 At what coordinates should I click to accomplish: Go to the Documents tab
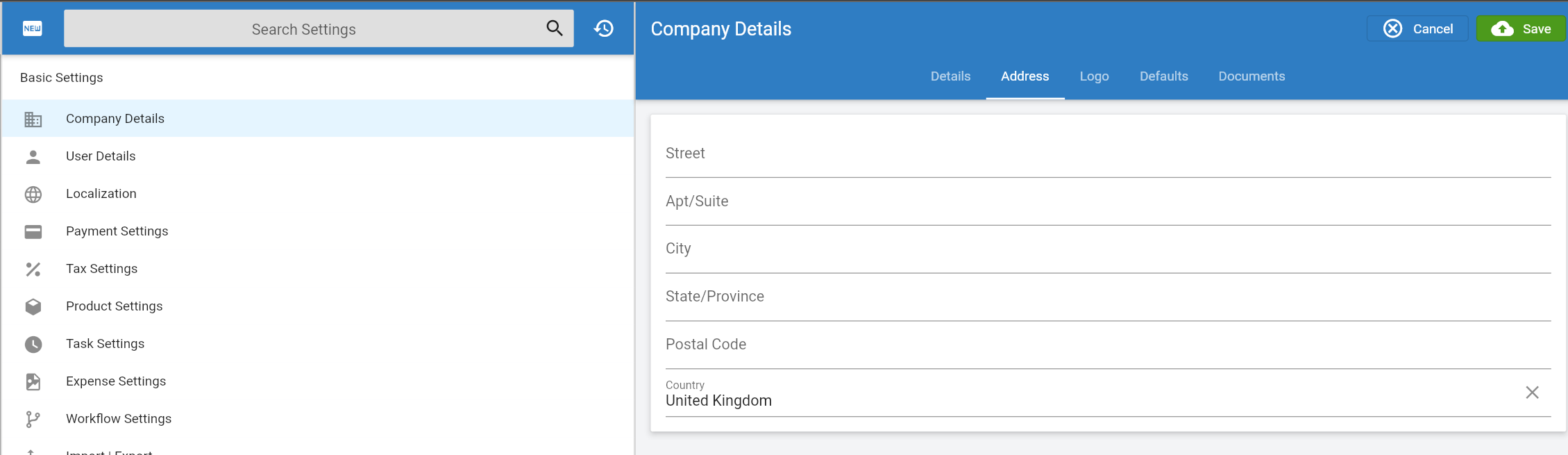pos(1251,76)
